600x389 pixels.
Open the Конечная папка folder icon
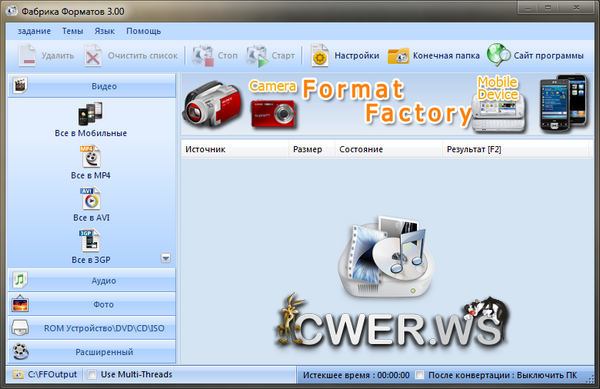point(398,56)
